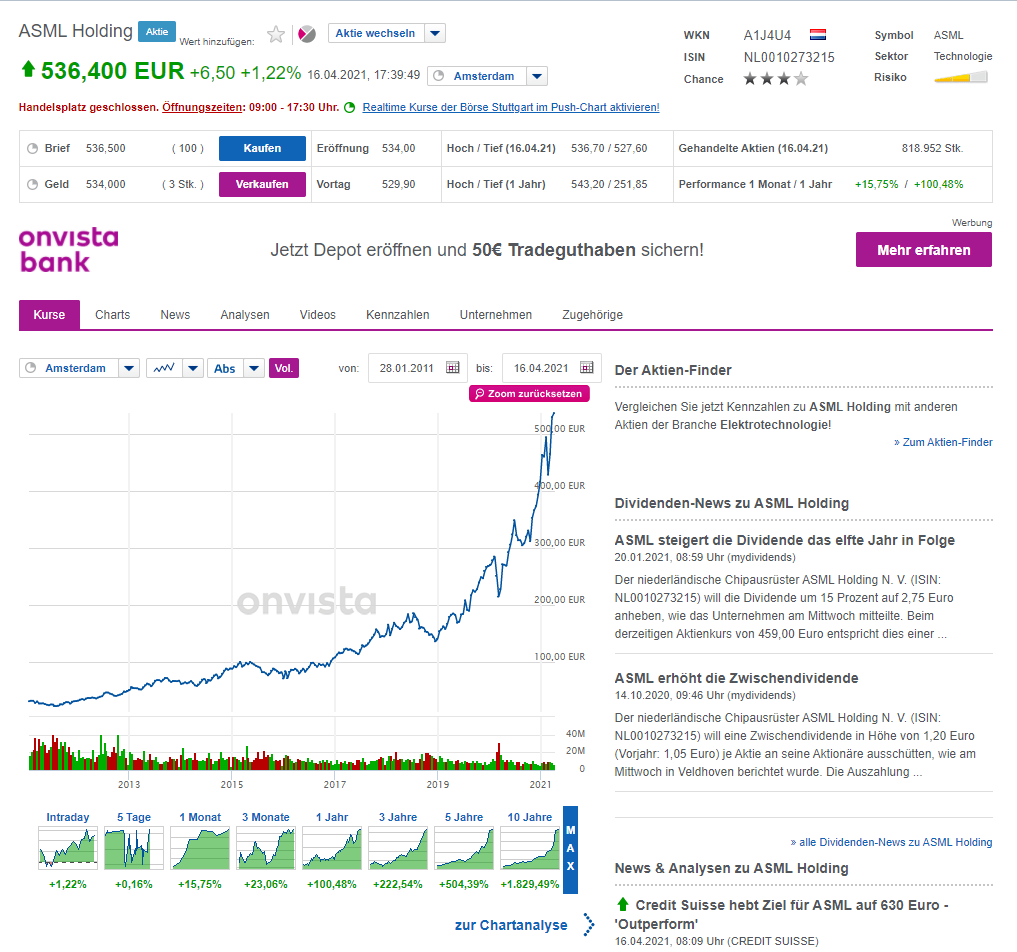Click the Verkaufen button
This screenshot has width=1017, height=952.
pos(262,184)
